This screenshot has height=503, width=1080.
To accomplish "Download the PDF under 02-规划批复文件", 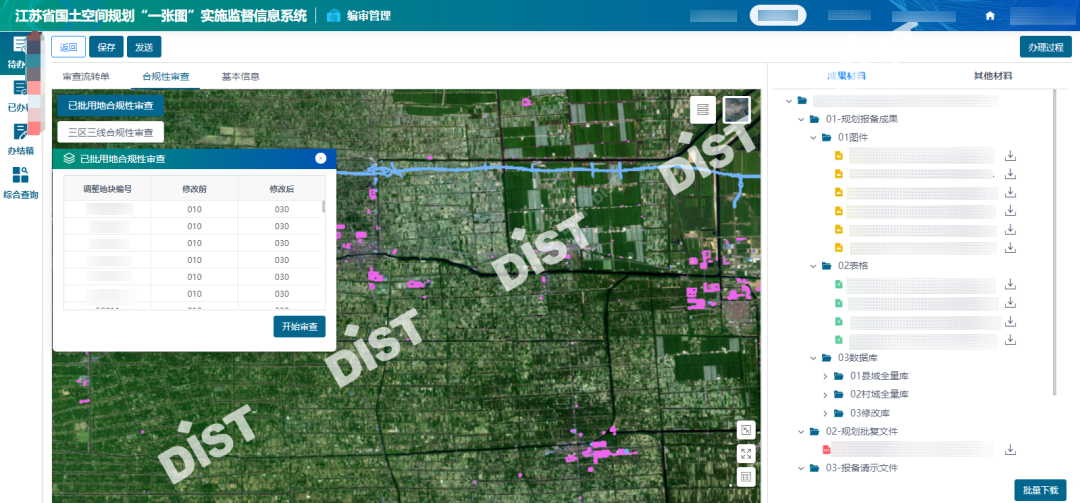I will point(1010,449).
